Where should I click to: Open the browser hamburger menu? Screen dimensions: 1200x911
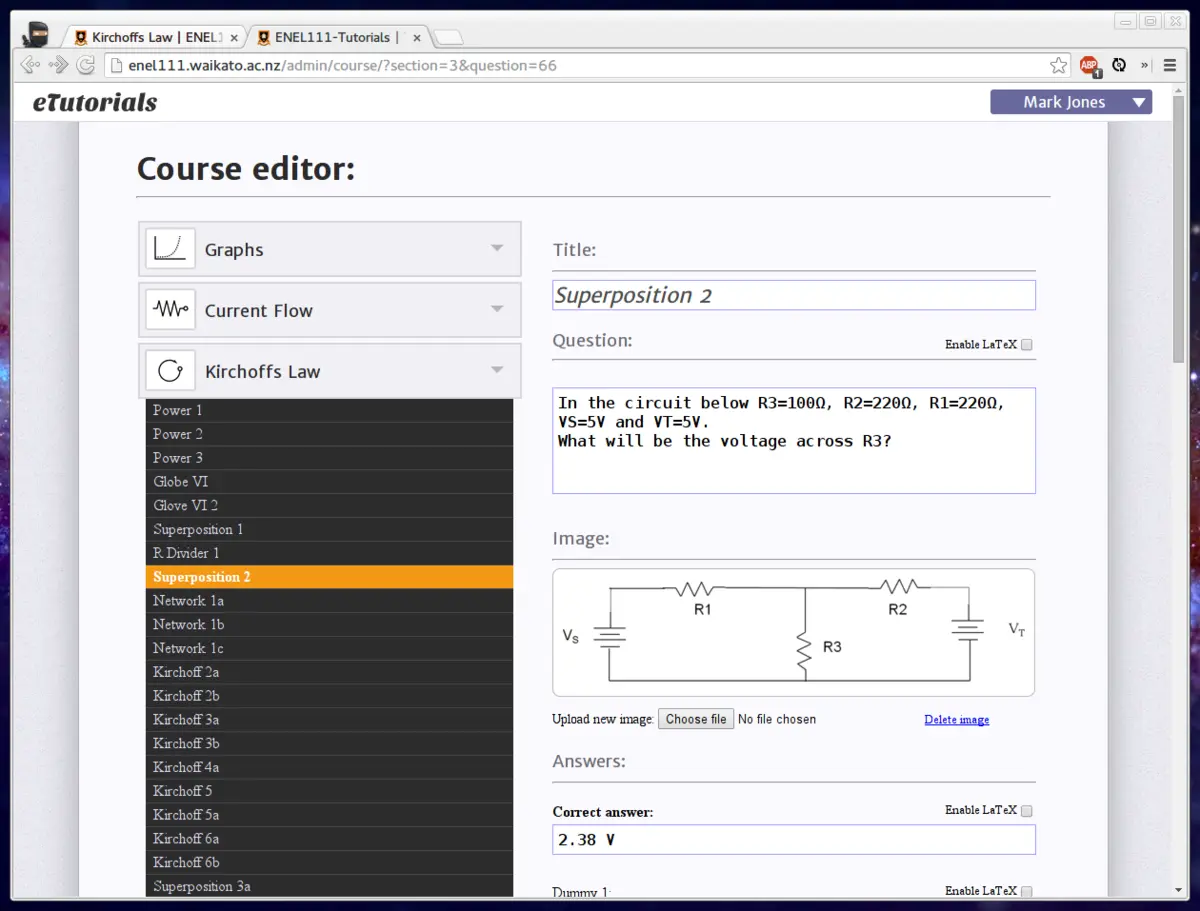click(x=1169, y=65)
